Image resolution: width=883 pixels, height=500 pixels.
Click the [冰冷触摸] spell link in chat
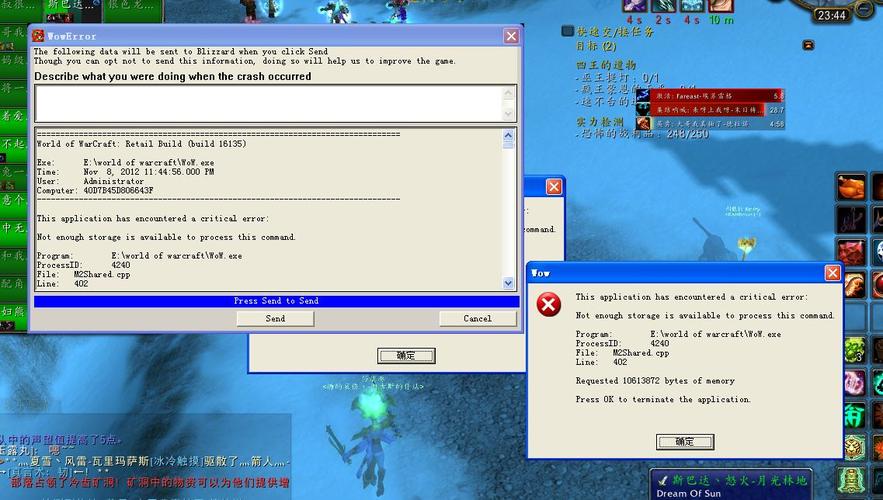click(176, 461)
